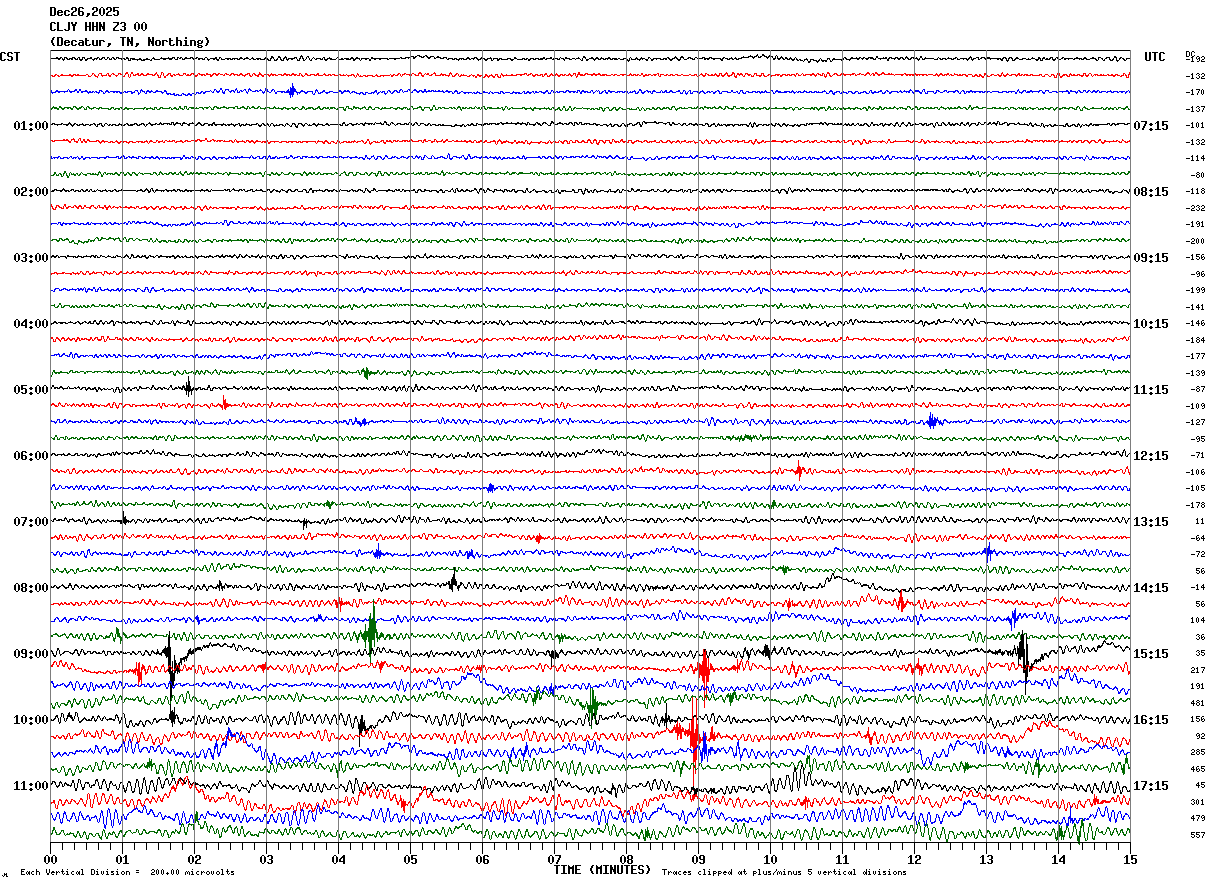
Task: Click the 17:15 UTC time label
Action: (1151, 786)
